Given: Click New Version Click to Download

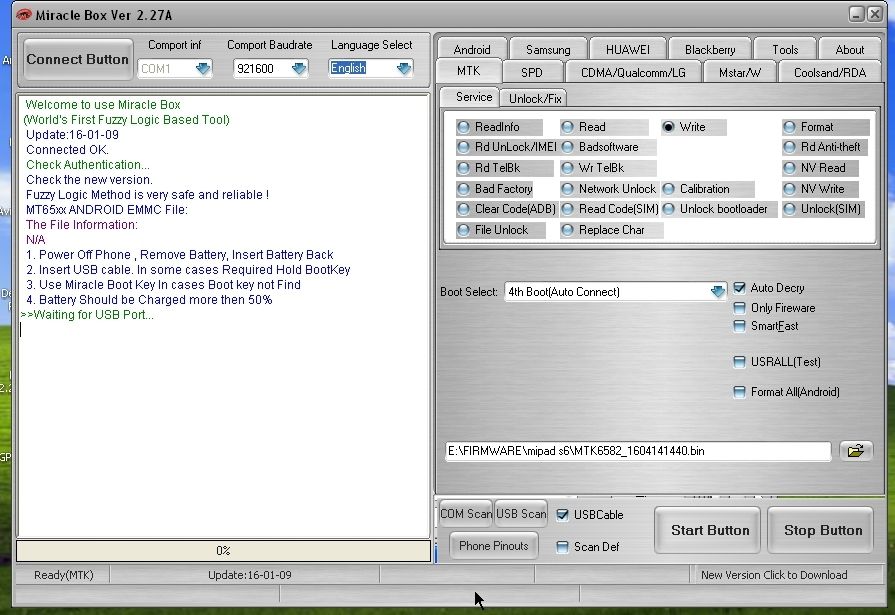Looking at the screenshot, I should 773,575.
